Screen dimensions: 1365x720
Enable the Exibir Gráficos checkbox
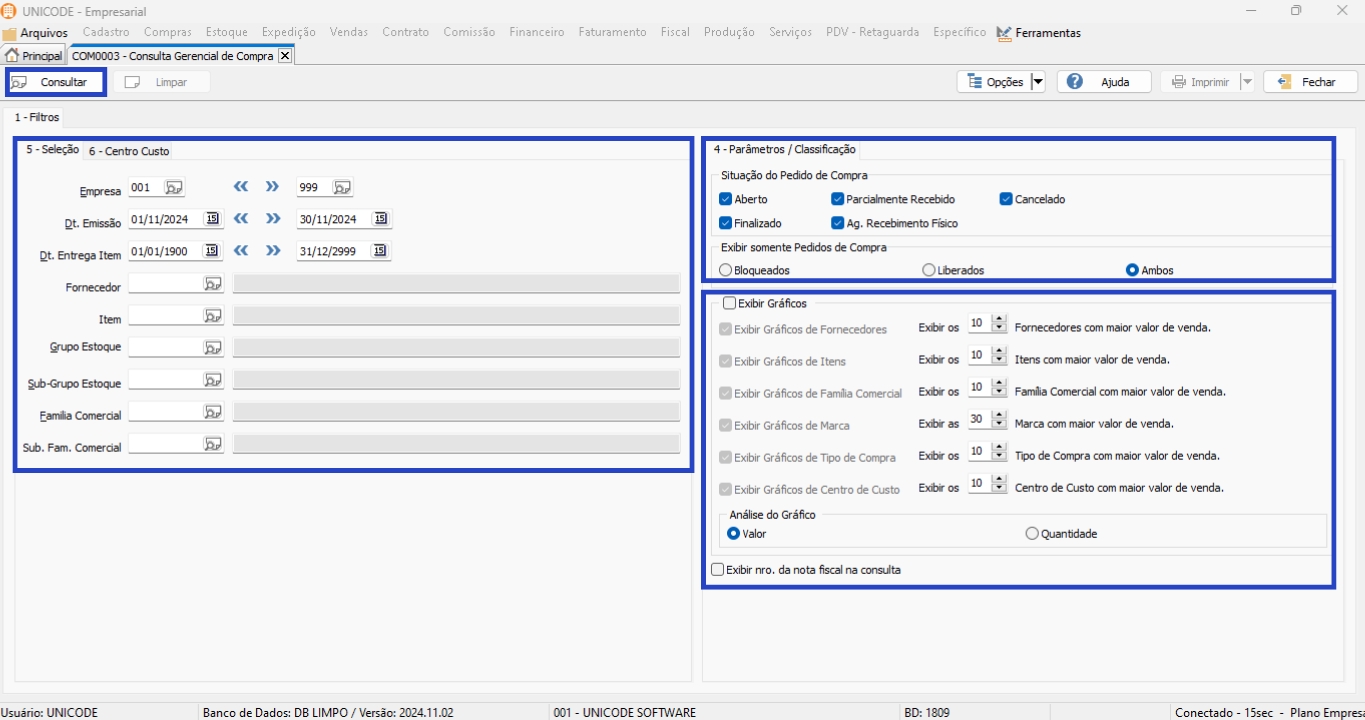(x=729, y=303)
